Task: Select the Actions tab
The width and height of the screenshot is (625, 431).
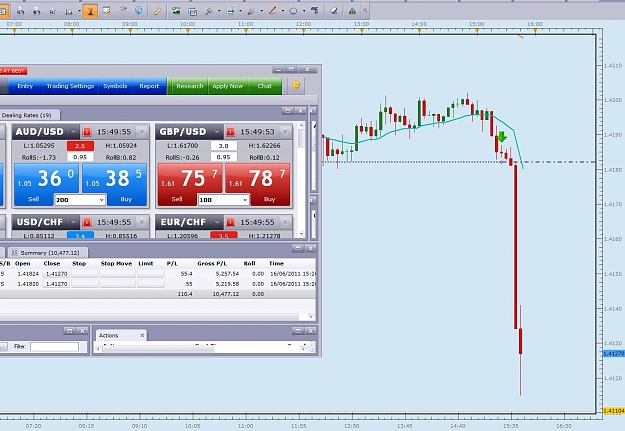Action: pyautogui.click(x=121, y=335)
